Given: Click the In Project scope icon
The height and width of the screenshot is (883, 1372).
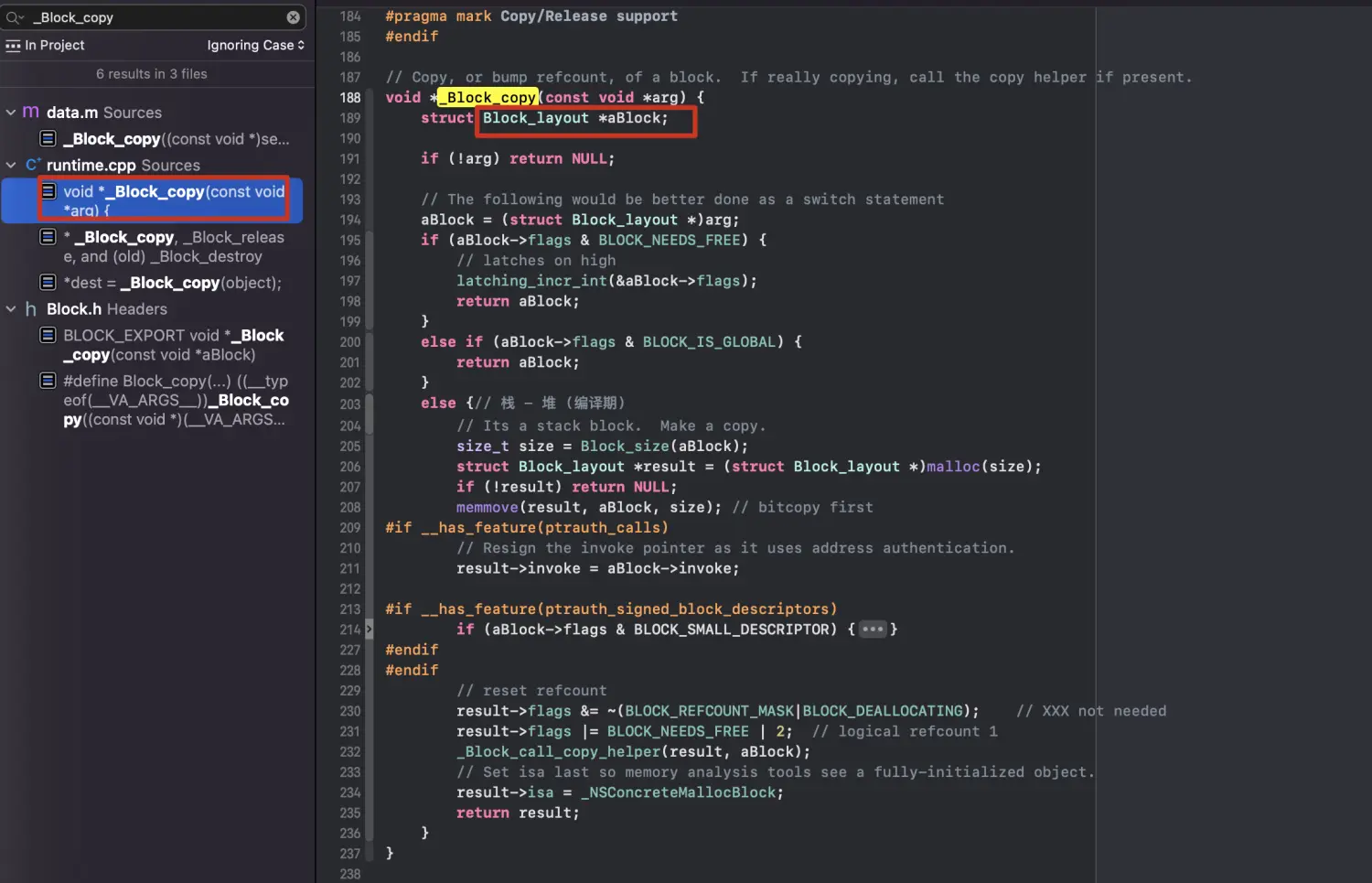Looking at the screenshot, I should click(x=13, y=46).
